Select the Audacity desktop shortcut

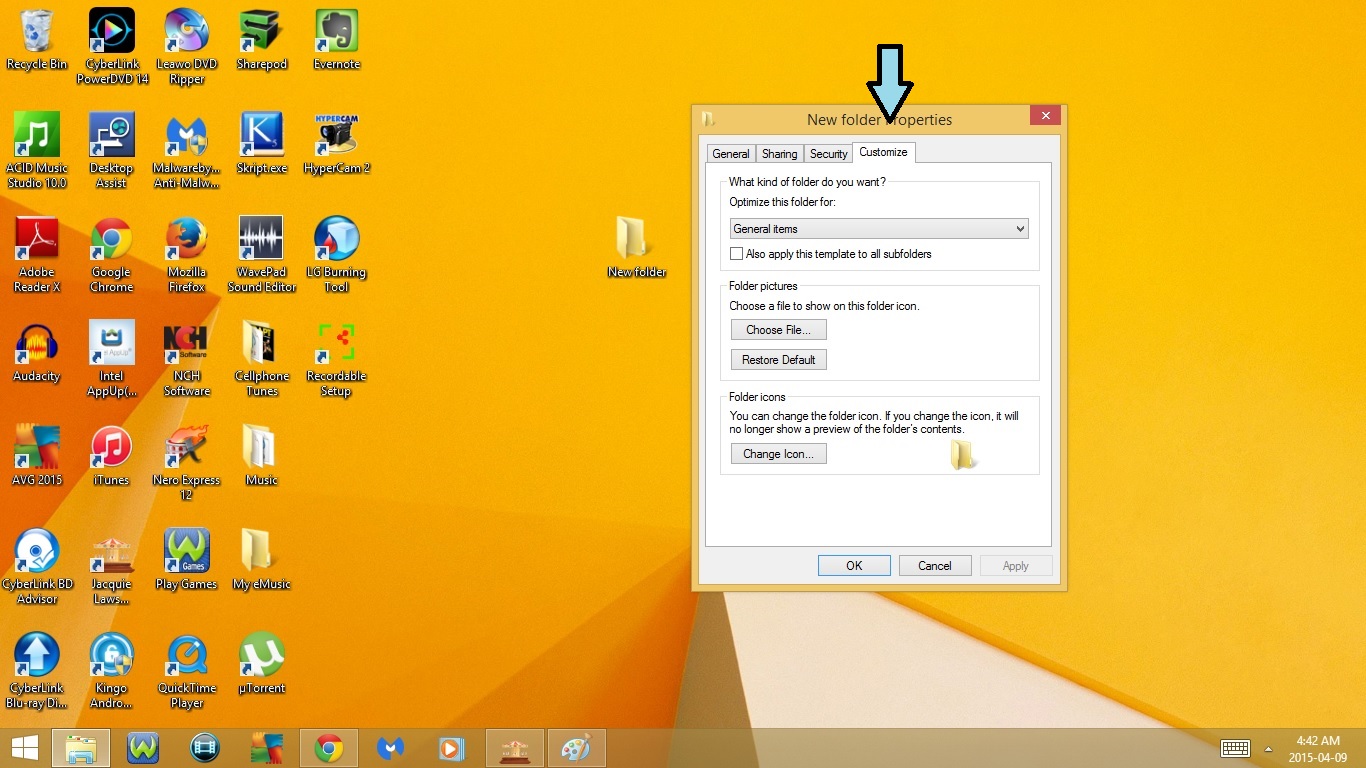[x=37, y=351]
